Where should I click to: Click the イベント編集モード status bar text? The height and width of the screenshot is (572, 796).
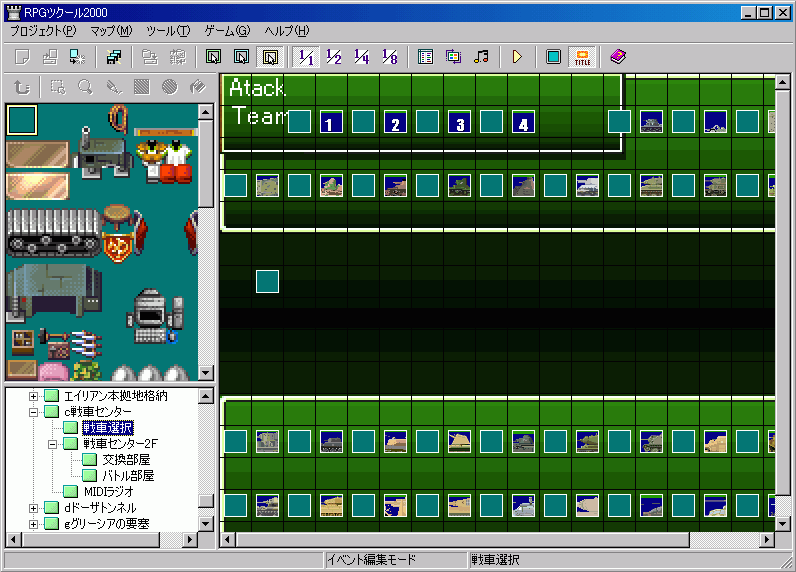[x=372, y=560]
